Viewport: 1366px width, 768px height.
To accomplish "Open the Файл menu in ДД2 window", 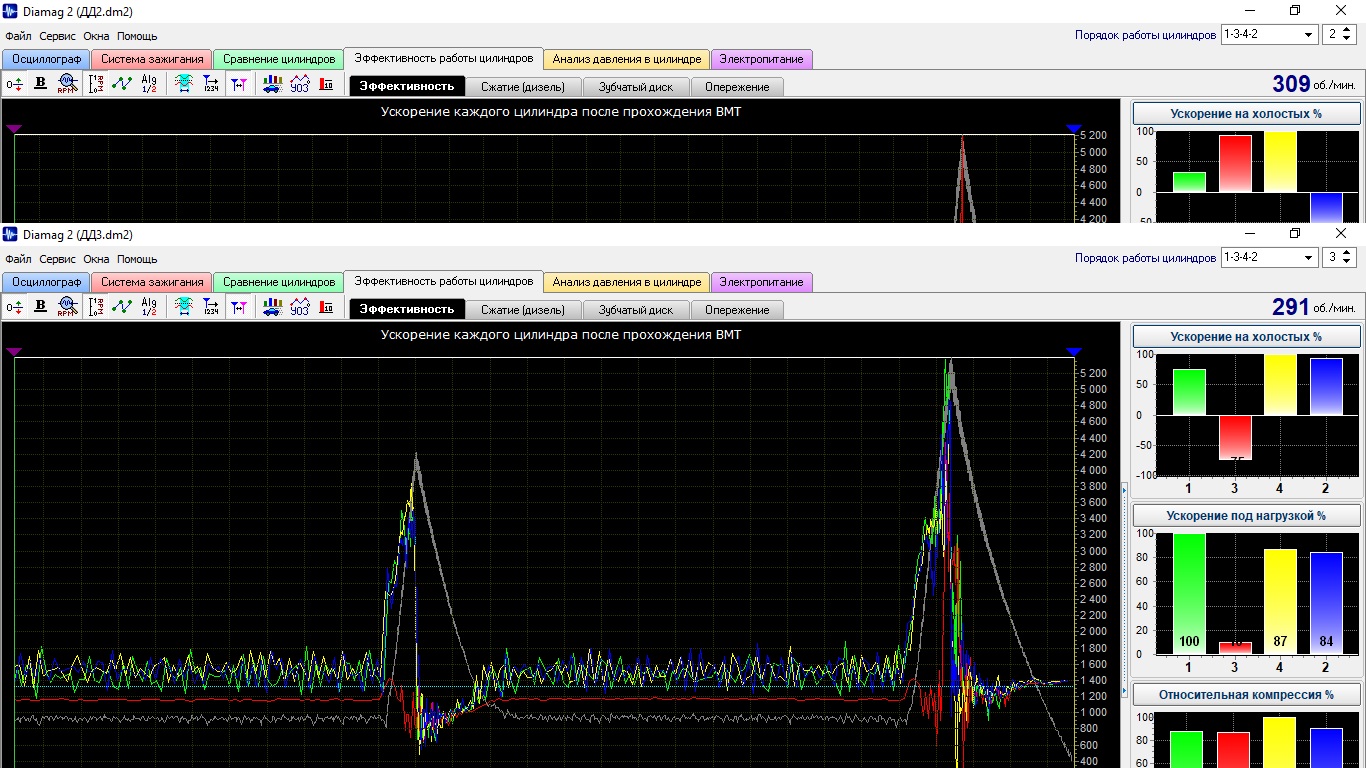I will click(18, 36).
